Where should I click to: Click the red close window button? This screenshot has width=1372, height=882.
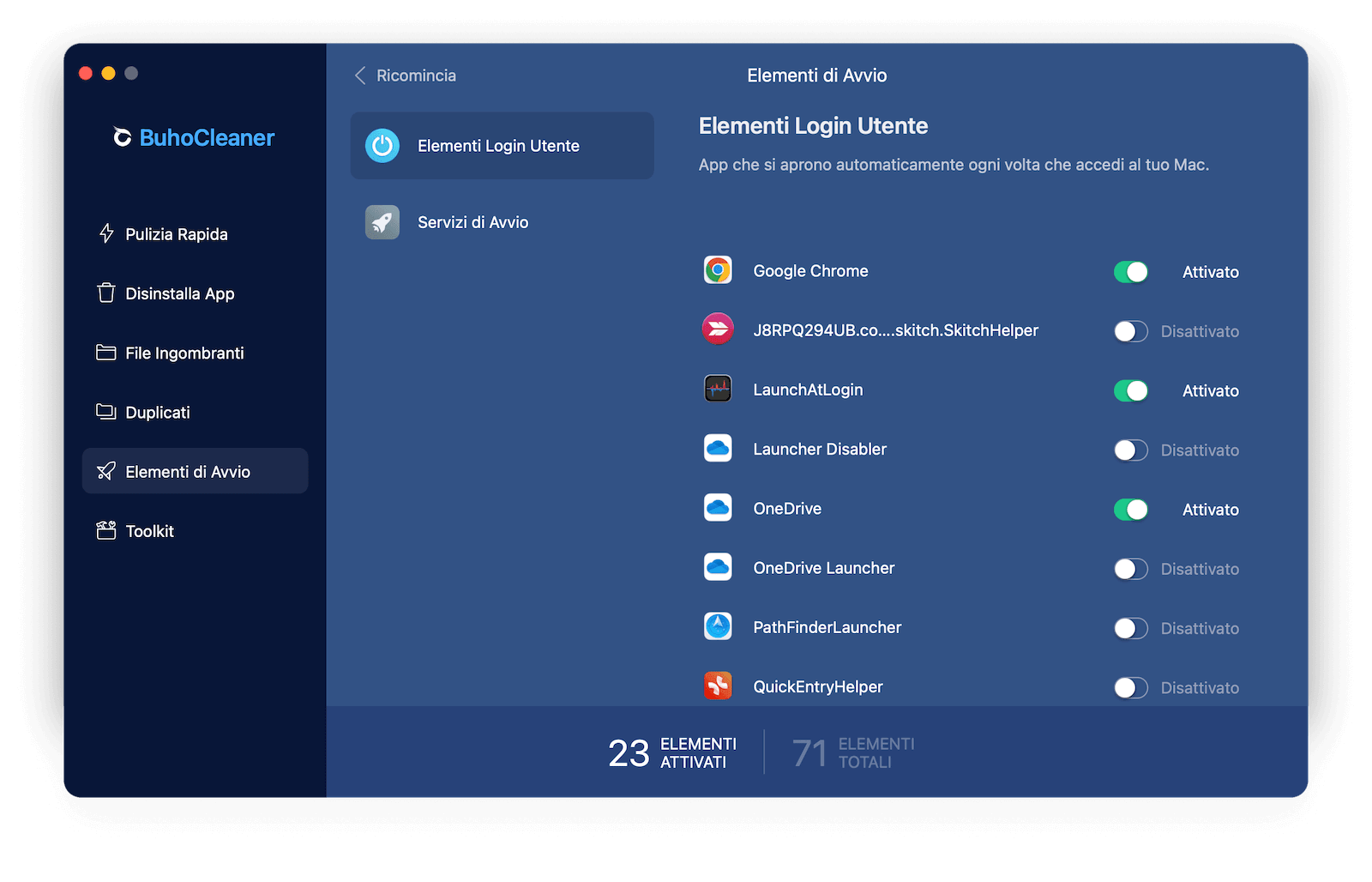pyautogui.click(x=86, y=73)
